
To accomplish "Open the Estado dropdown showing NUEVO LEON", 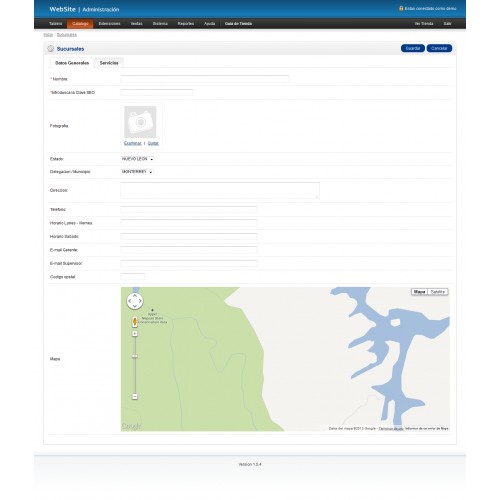I will tap(137, 159).
